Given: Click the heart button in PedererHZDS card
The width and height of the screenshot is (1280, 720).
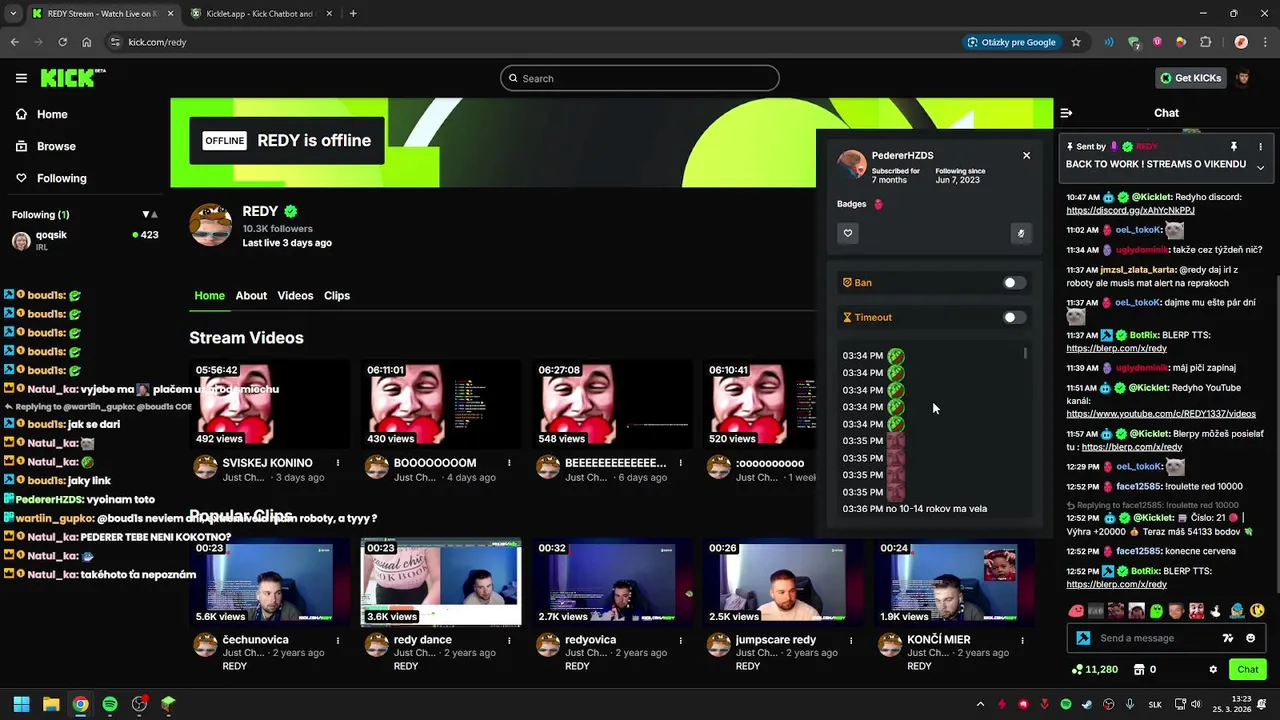Looking at the screenshot, I should 848,233.
